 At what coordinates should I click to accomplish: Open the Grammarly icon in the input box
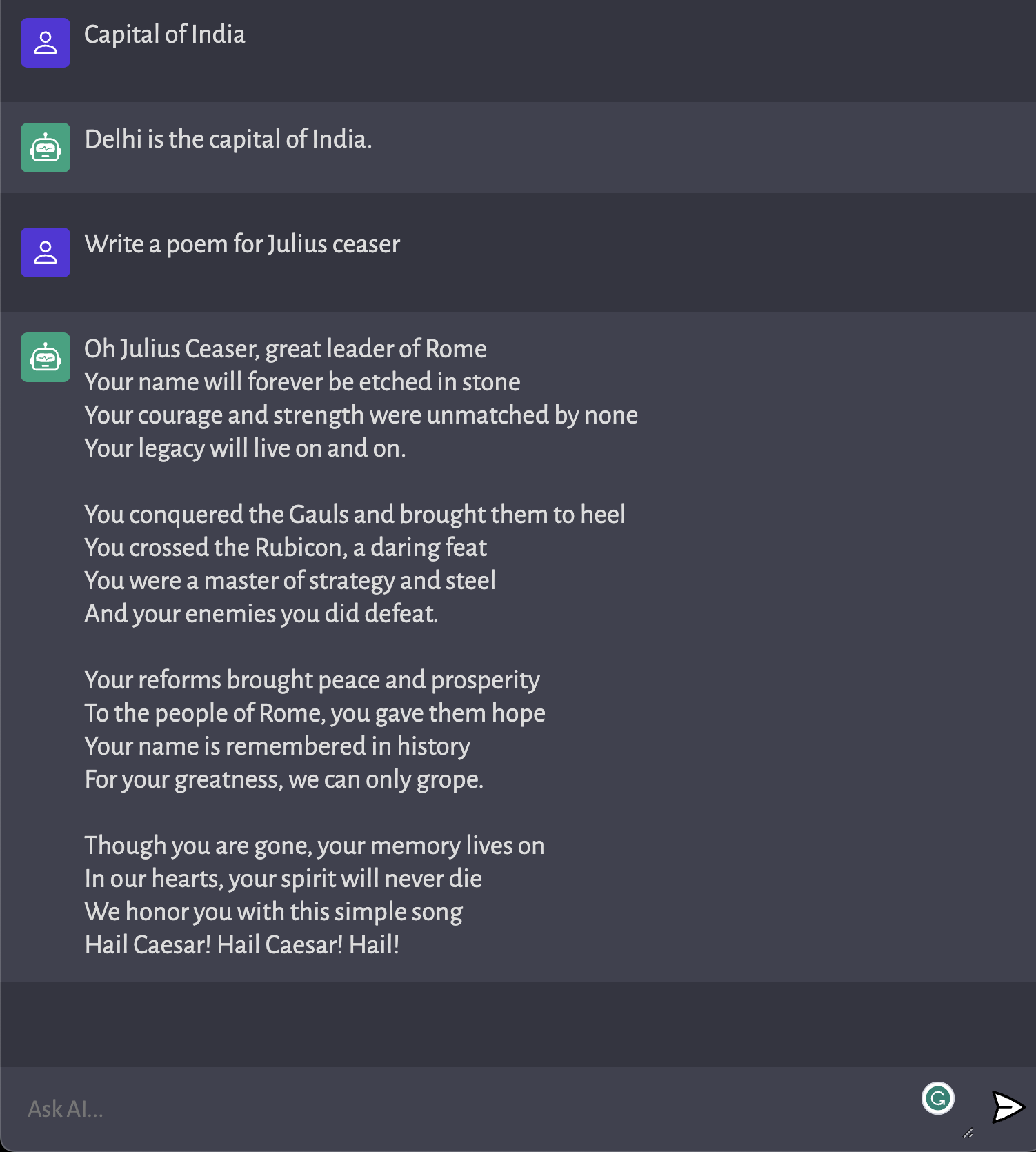click(x=938, y=1098)
